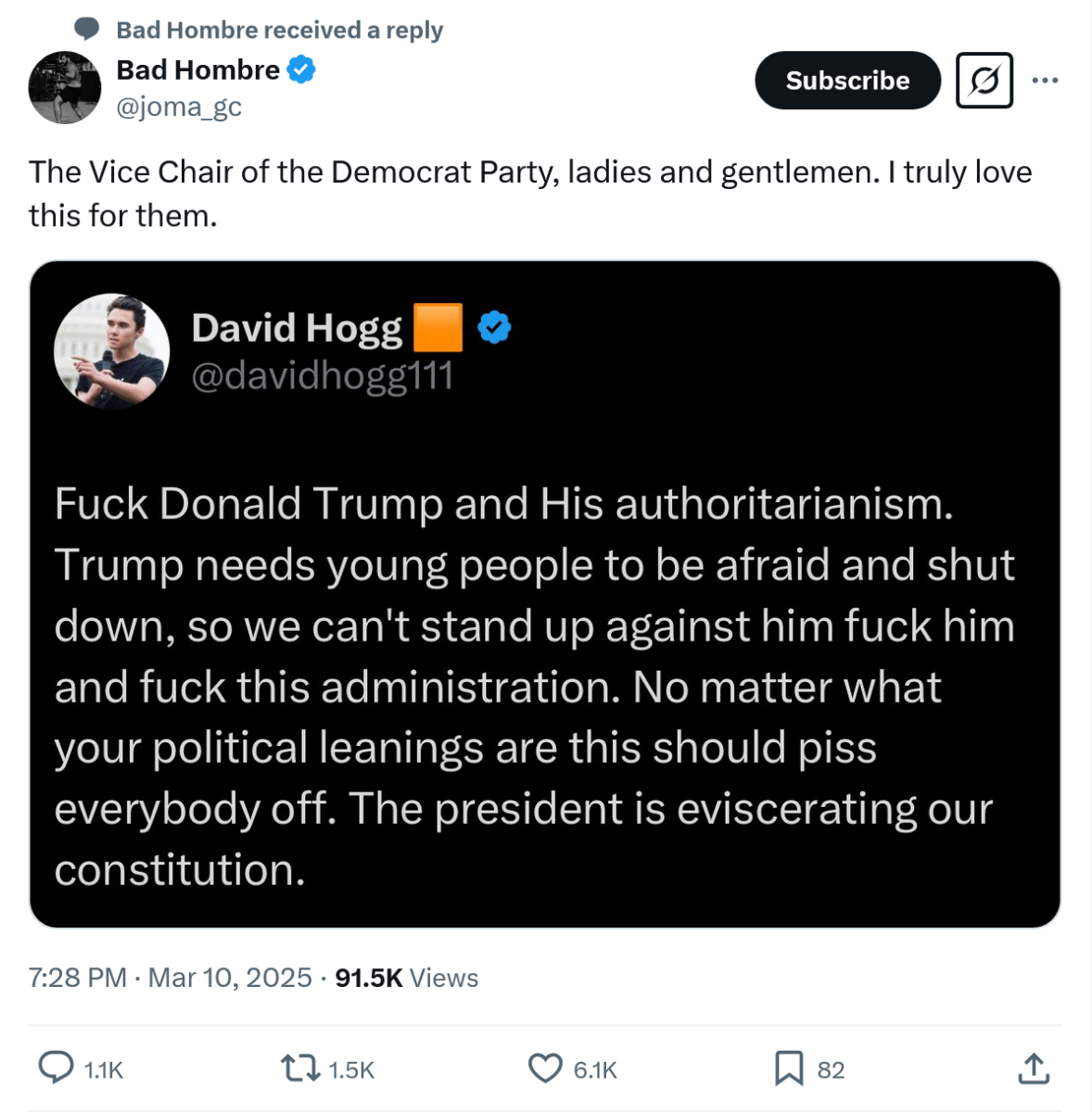
Task: Click the share upload icon
Action: [x=1034, y=1068]
